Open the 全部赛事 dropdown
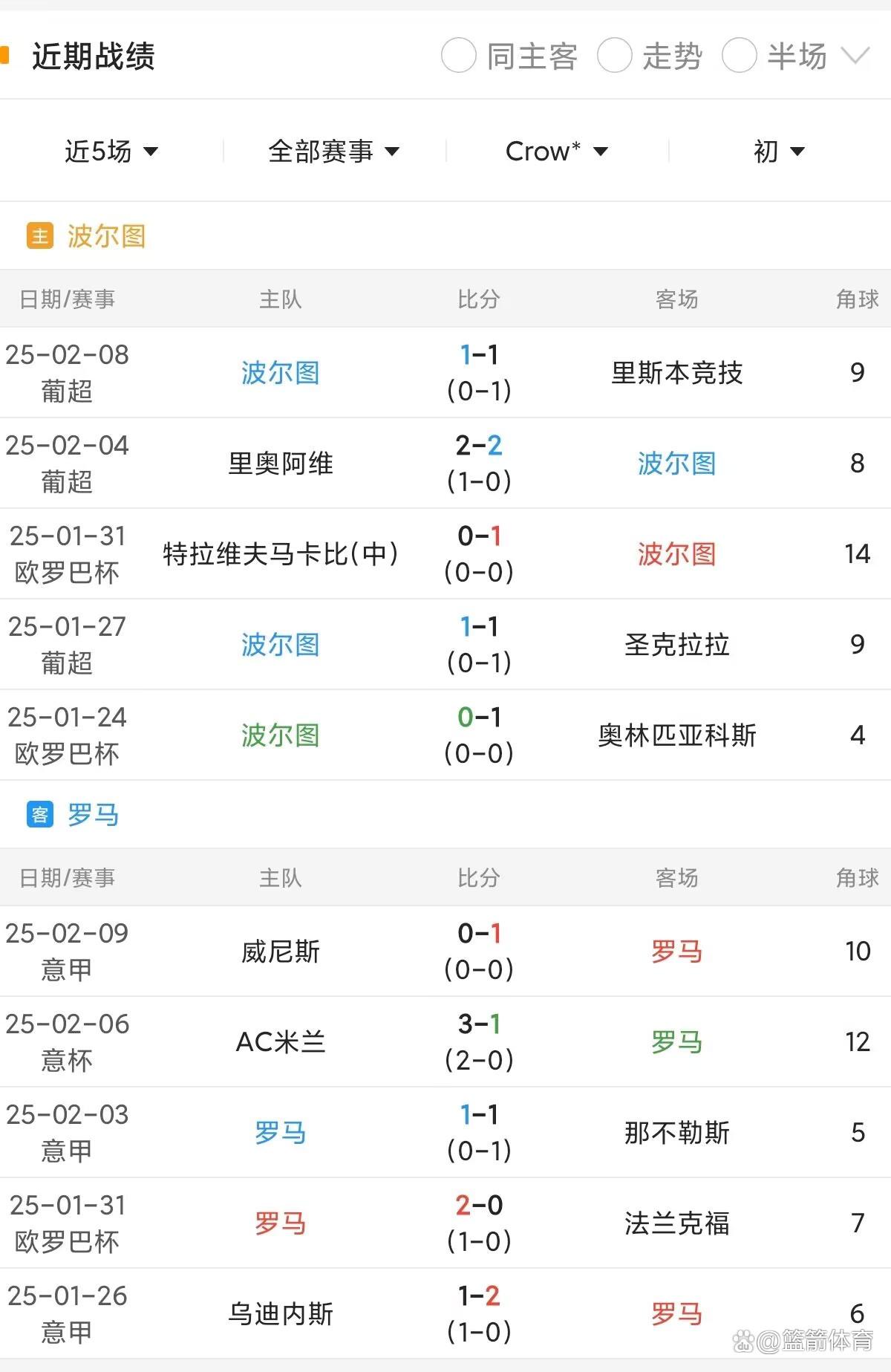891x1372 pixels. 334,151
